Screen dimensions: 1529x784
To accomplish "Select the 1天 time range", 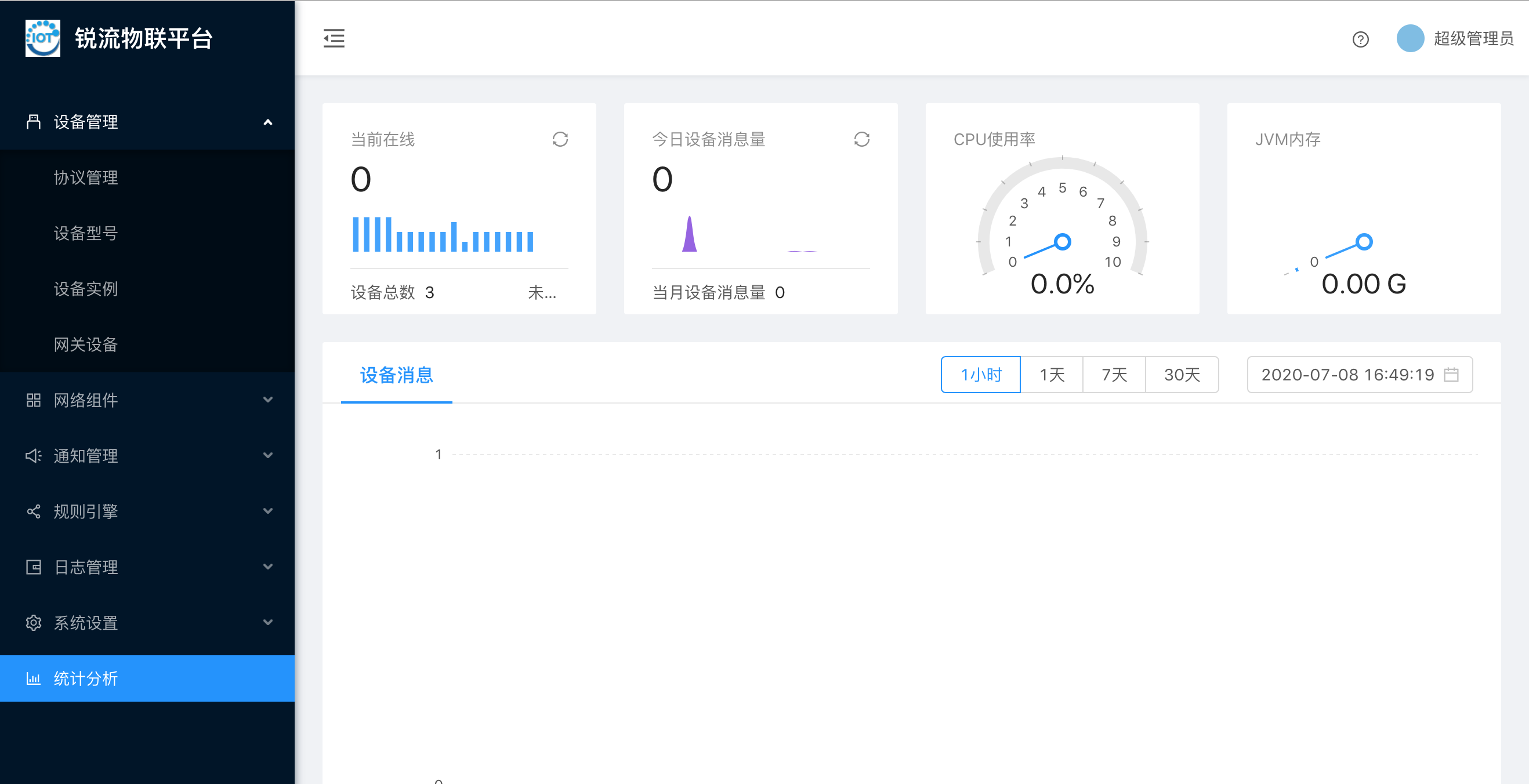I will [x=1052, y=375].
